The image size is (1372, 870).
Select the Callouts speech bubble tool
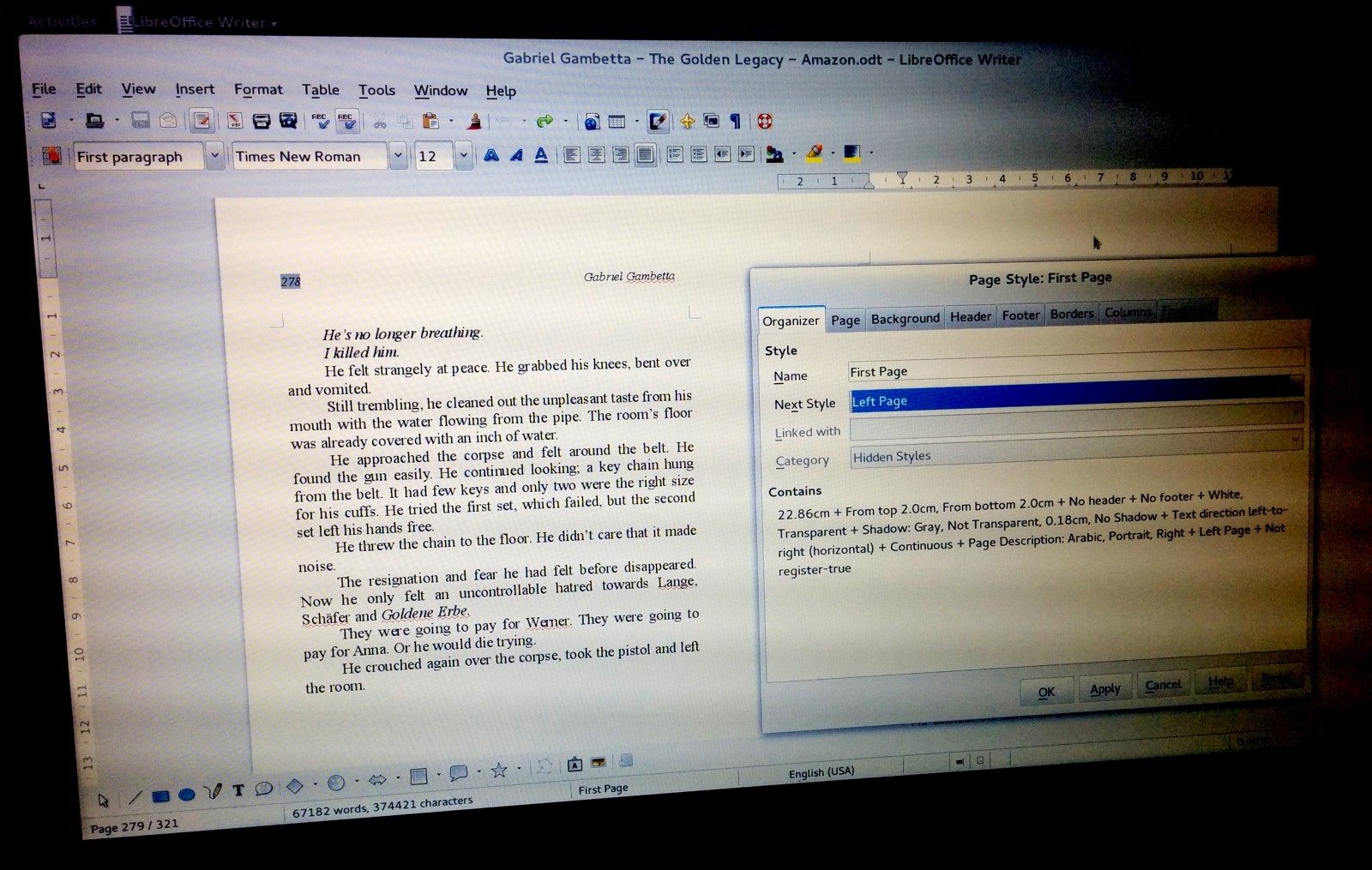264,788
